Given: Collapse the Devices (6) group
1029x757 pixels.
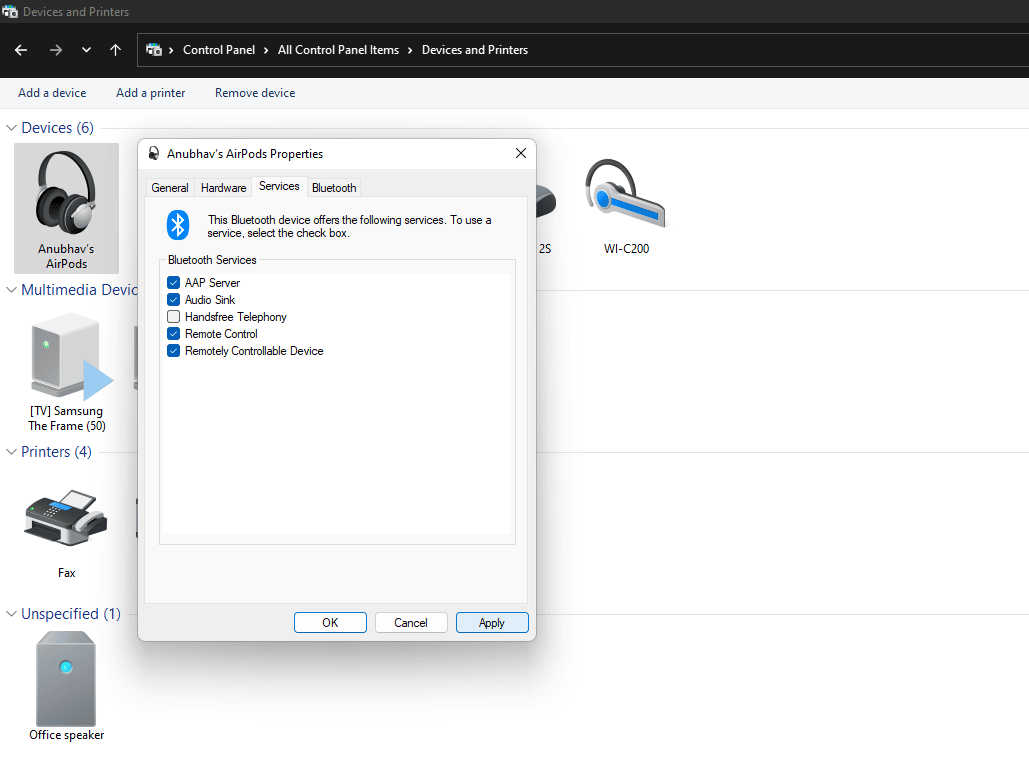Looking at the screenshot, I should (x=11, y=128).
